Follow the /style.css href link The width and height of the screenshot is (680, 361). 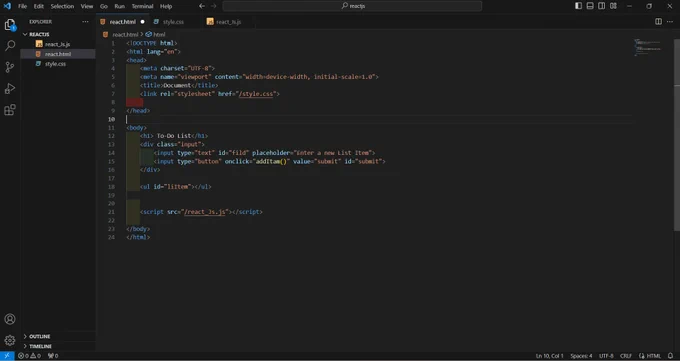[x=257, y=94]
